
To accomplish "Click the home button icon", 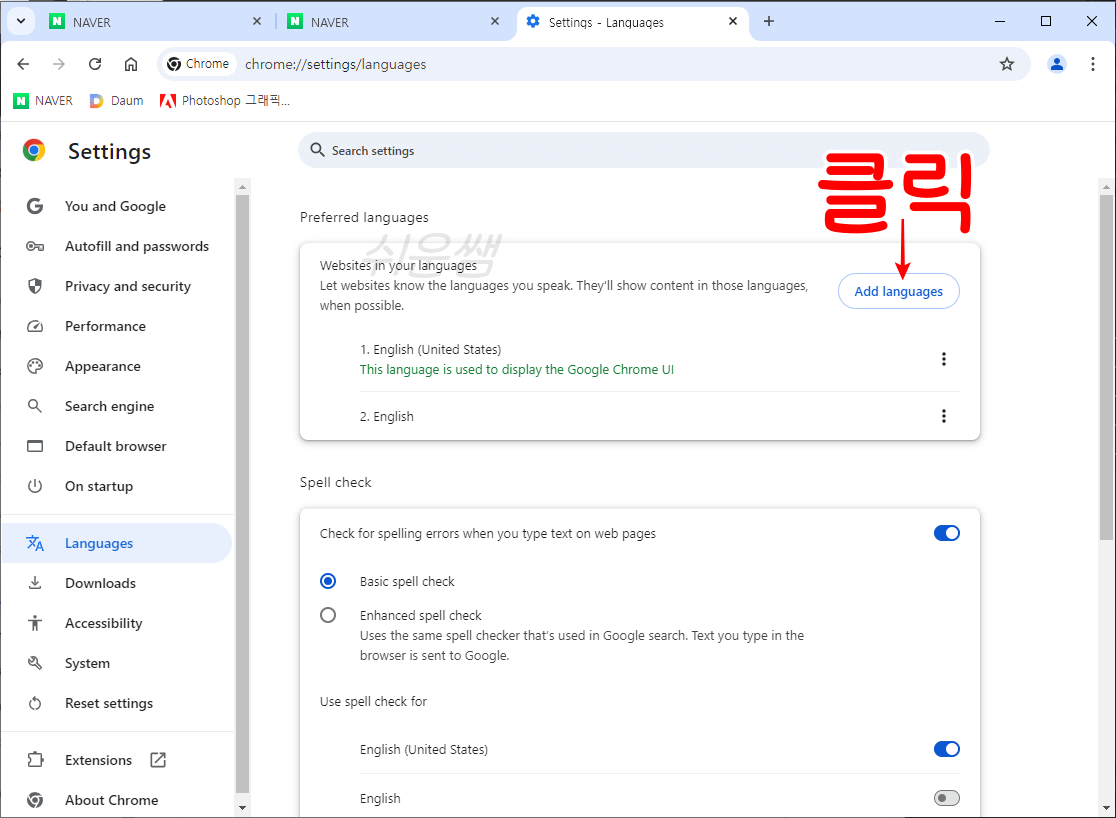I will [130, 63].
